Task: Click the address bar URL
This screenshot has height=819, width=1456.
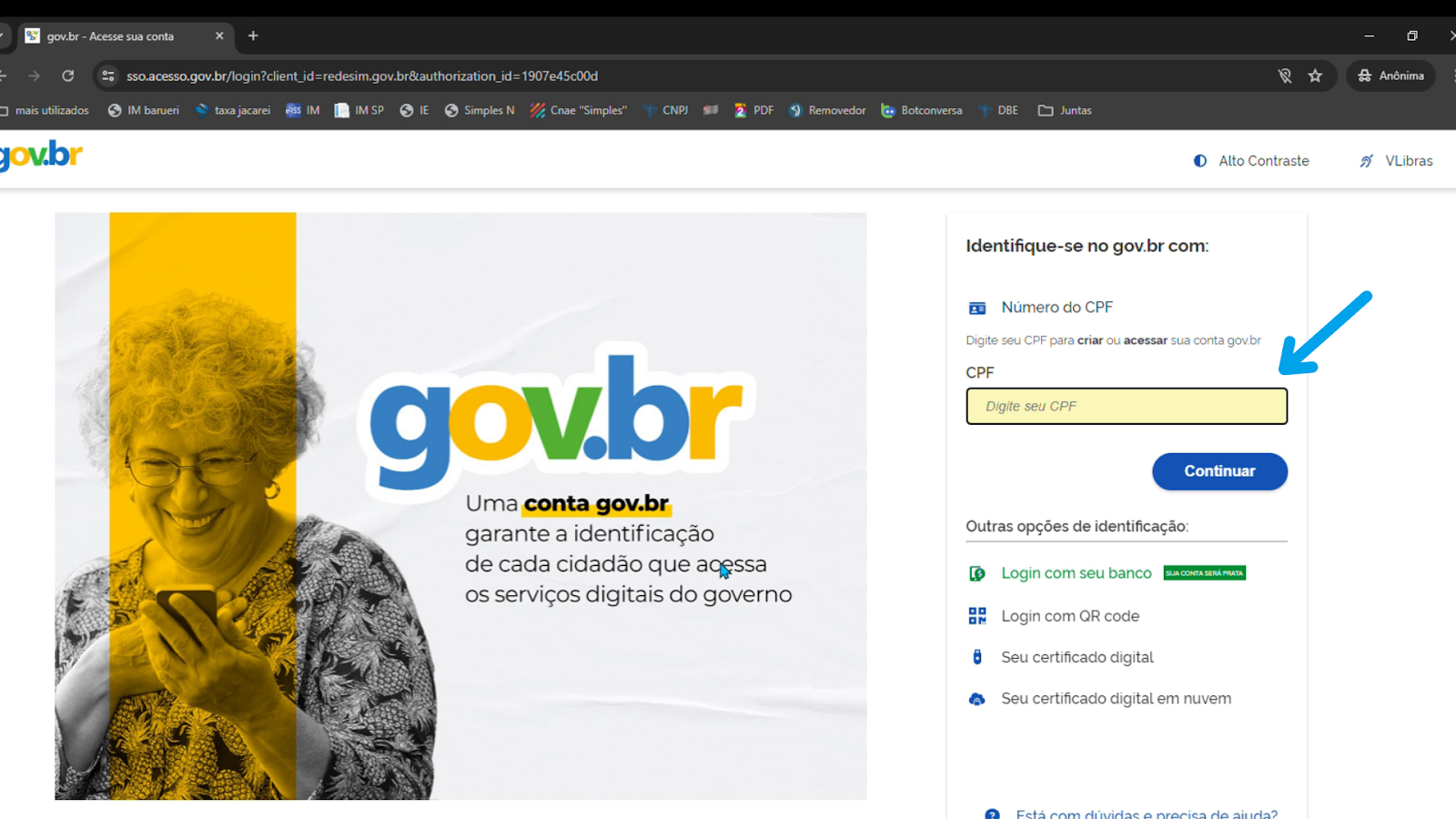Action: pos(362,76)
